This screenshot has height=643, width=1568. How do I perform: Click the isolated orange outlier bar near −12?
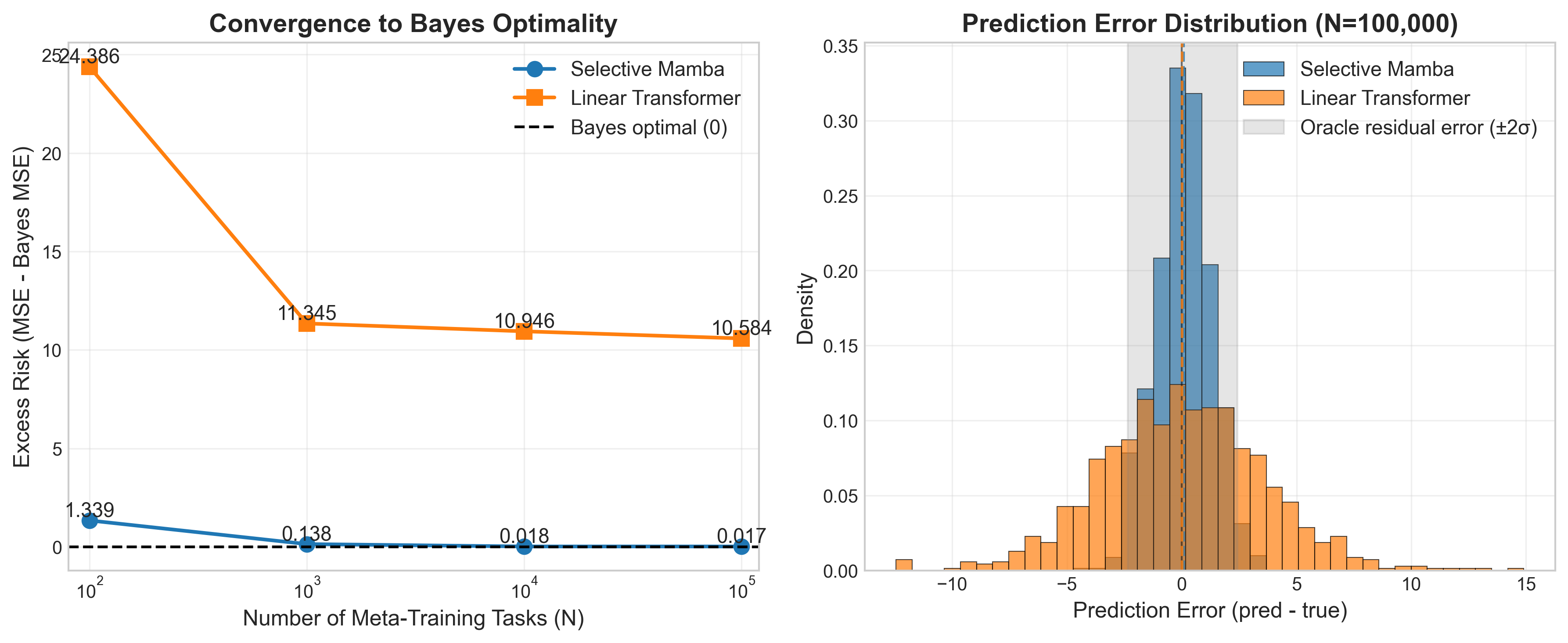coord(904,565)
